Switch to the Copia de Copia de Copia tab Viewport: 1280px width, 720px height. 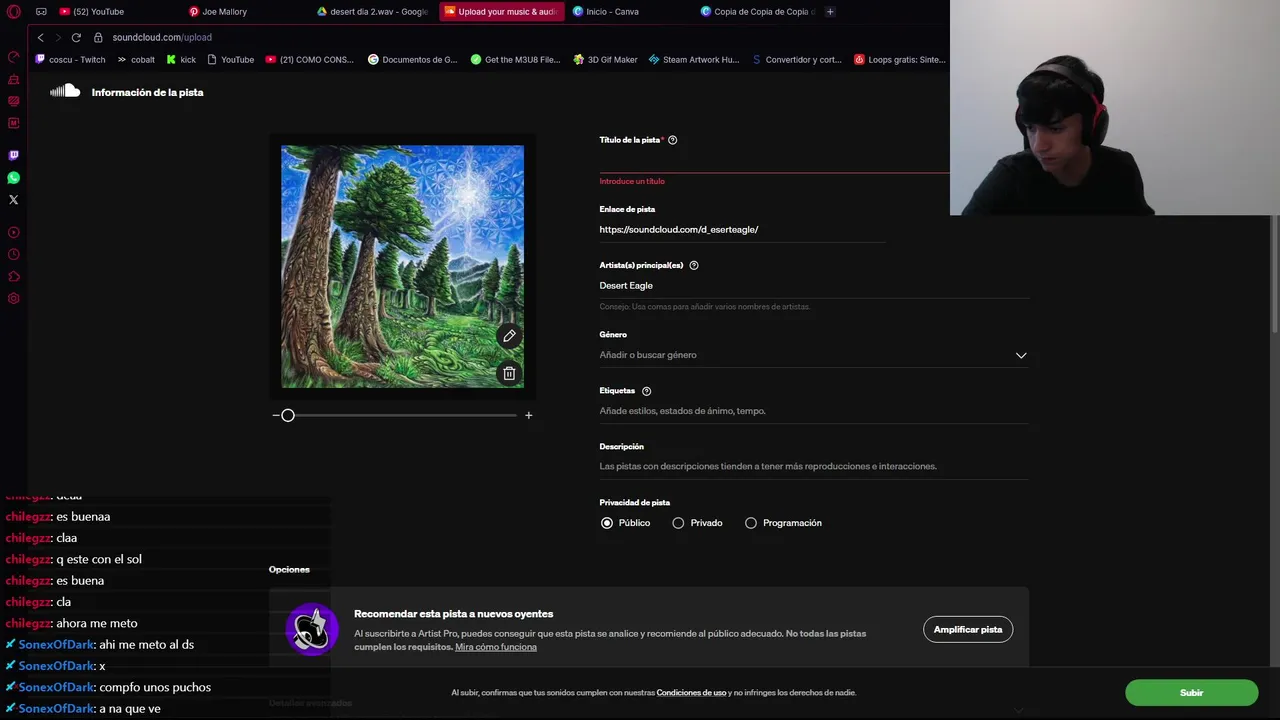click(757, 12)
